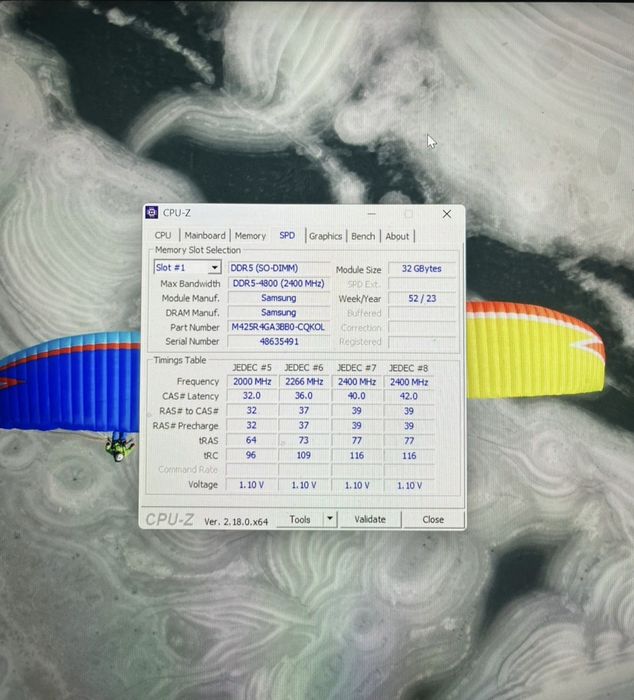
Task: Select the DRAM Manuf. Samsung value
Action: [x=279, y=312]
